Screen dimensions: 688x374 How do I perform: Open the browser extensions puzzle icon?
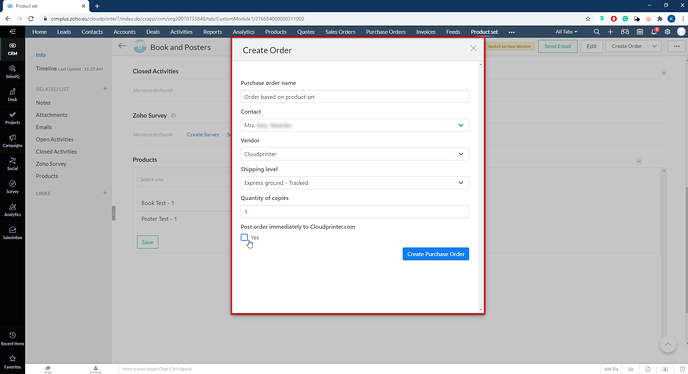[x=659, y=19]
